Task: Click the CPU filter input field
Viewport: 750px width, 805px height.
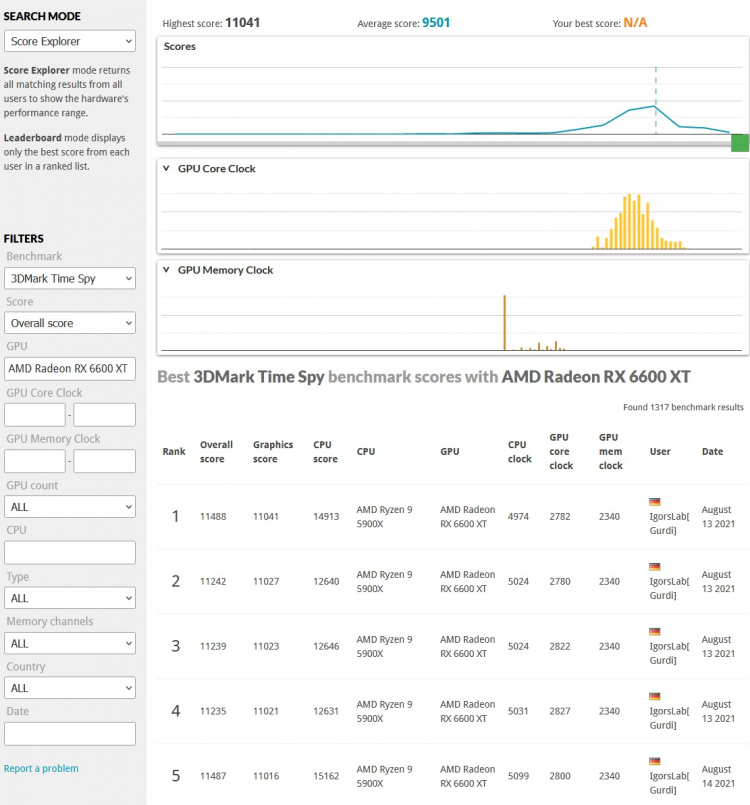Action: coord(70,552)
